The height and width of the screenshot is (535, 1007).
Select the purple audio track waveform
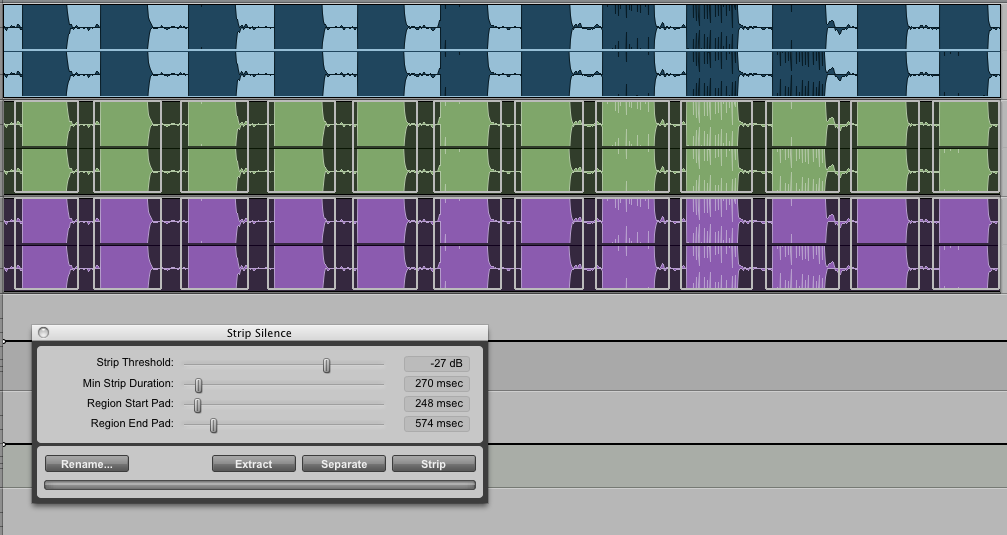point(502,244)
